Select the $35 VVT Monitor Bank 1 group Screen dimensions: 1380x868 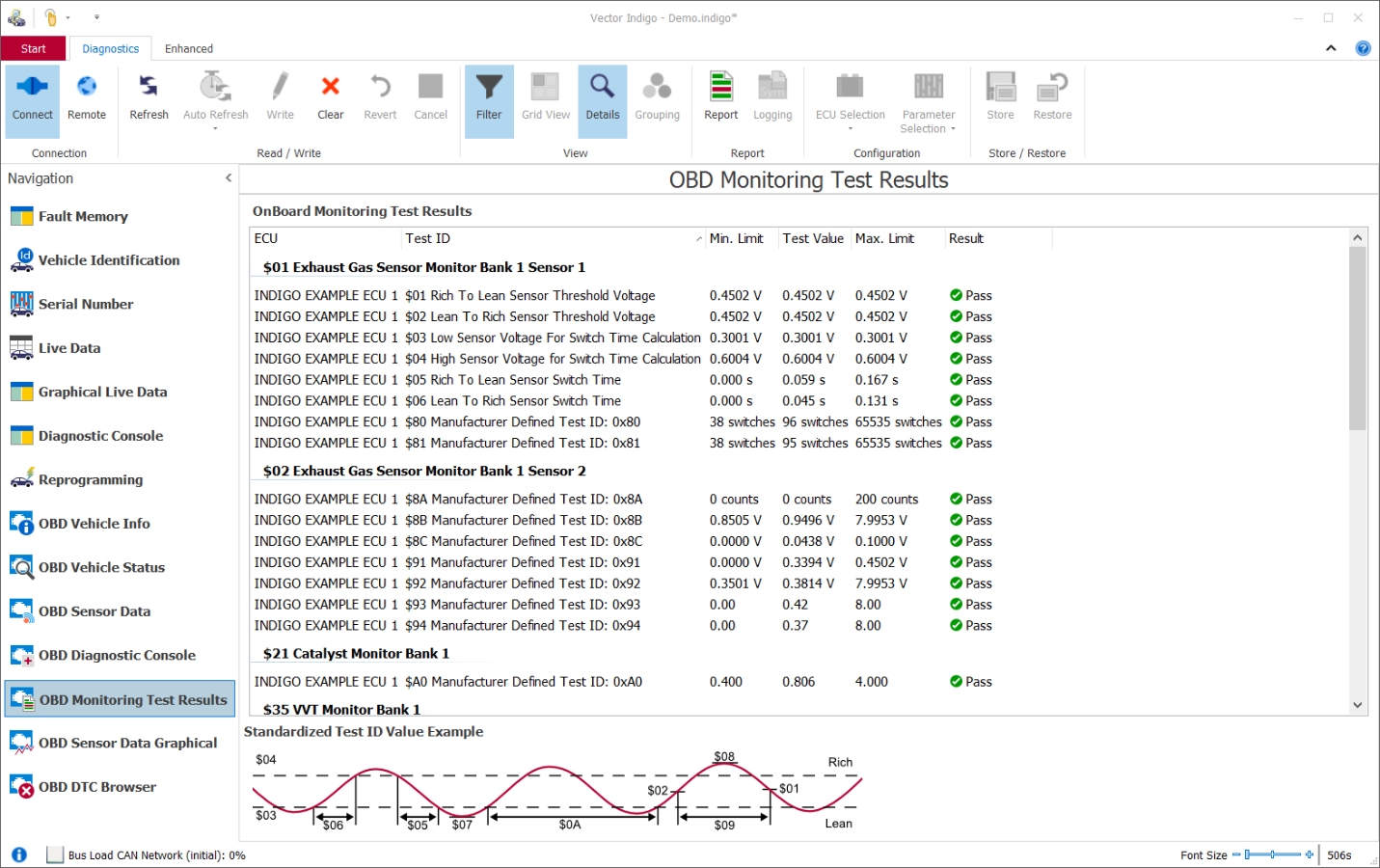341,709
